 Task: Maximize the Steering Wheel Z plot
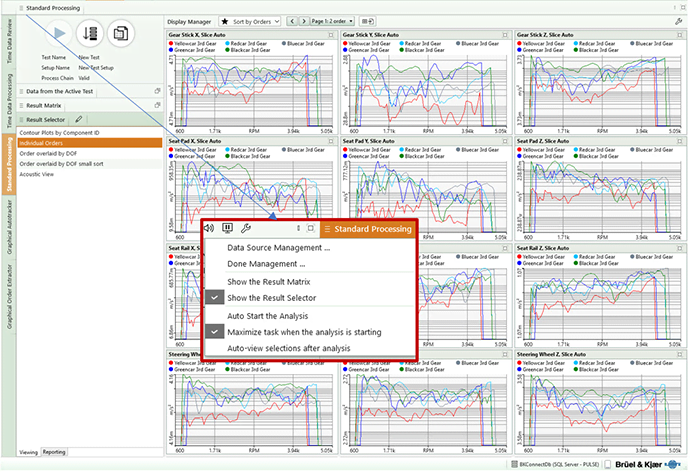pyautogui.click(x=680, y=354)
